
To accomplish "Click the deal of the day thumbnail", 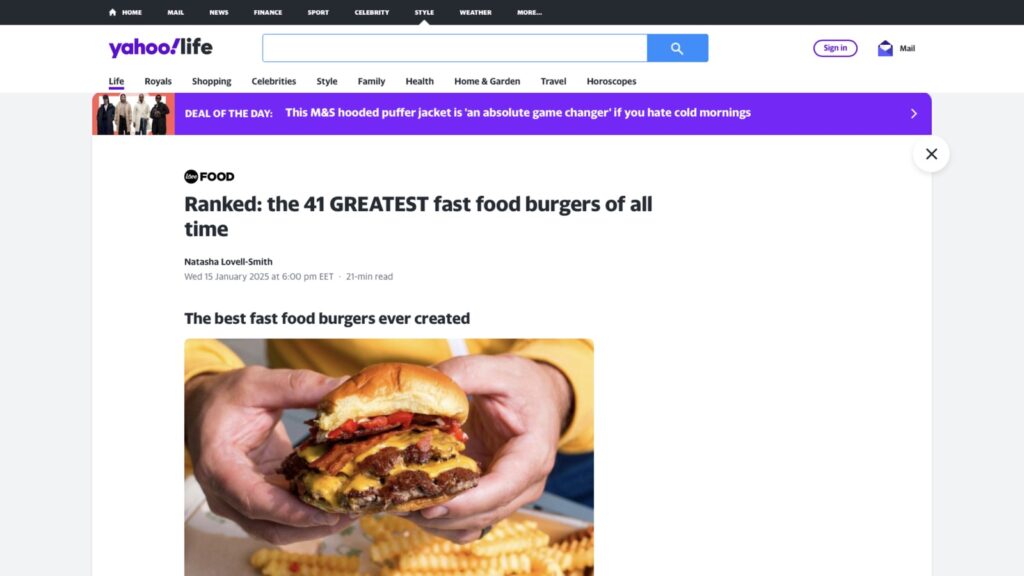I will click(x=133, y=114).
